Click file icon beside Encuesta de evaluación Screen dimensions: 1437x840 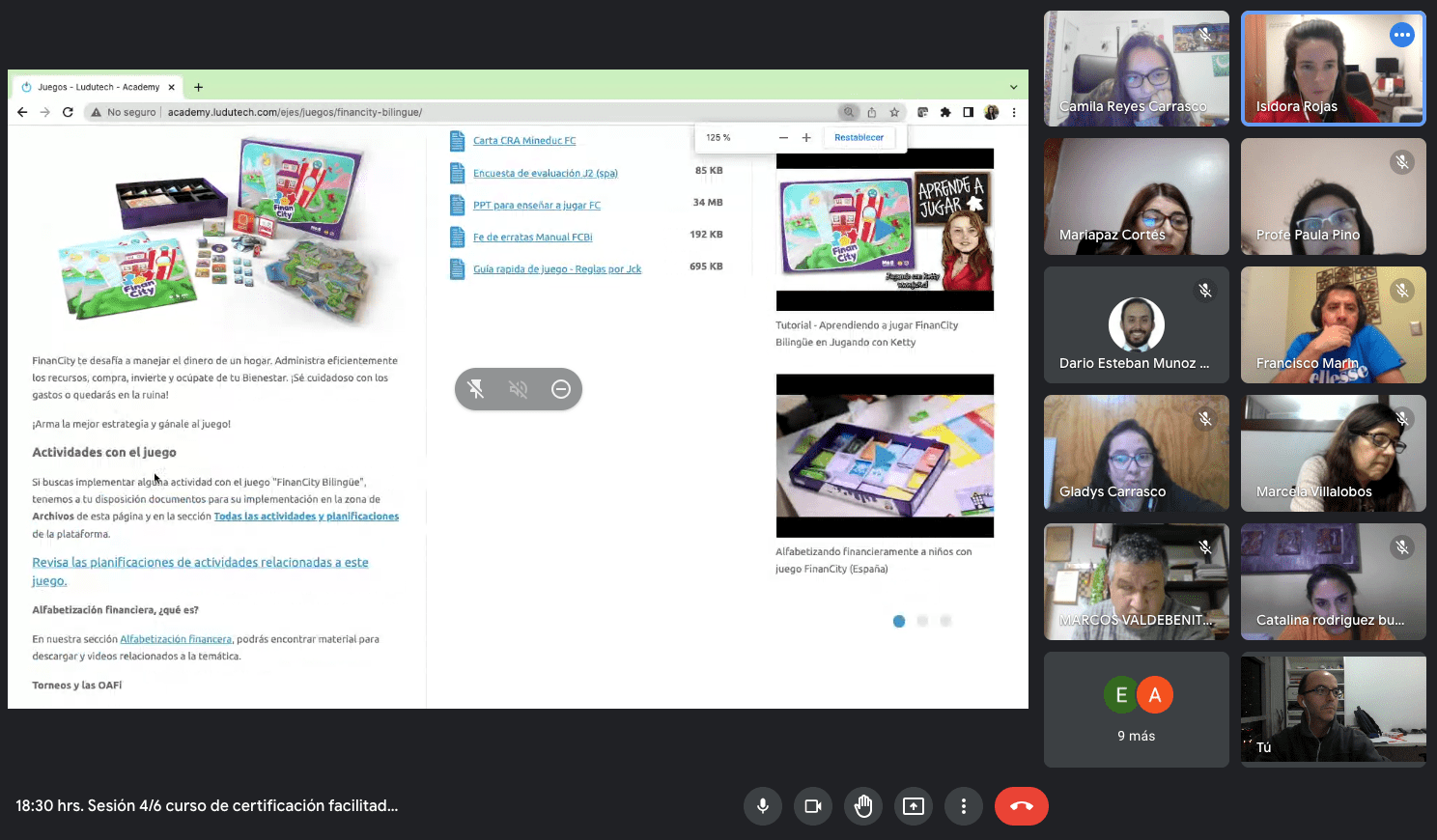pyautogui.click(x=458, y=174)
